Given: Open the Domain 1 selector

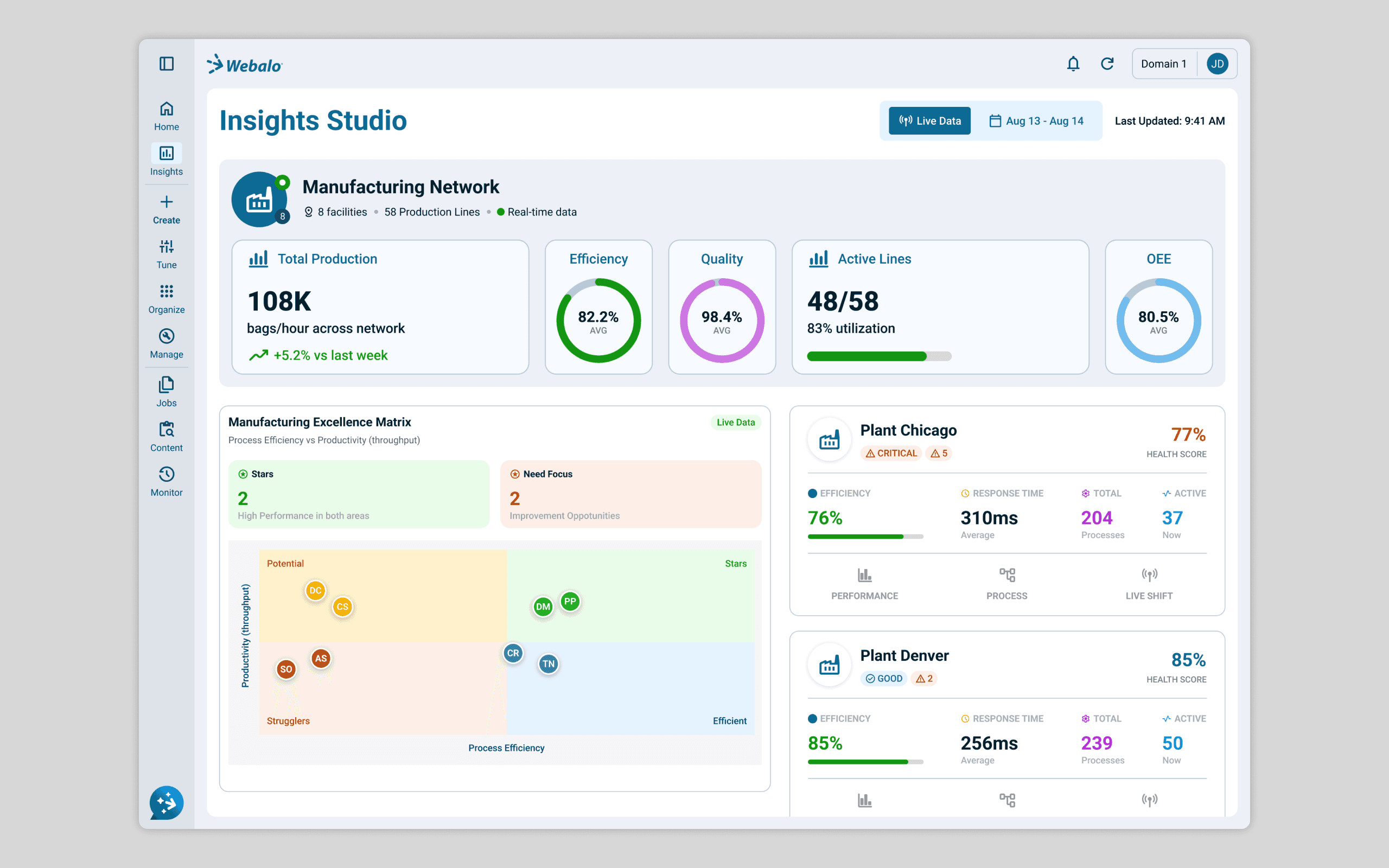Looking at the screenshot, I should (x=1163, y=63).
